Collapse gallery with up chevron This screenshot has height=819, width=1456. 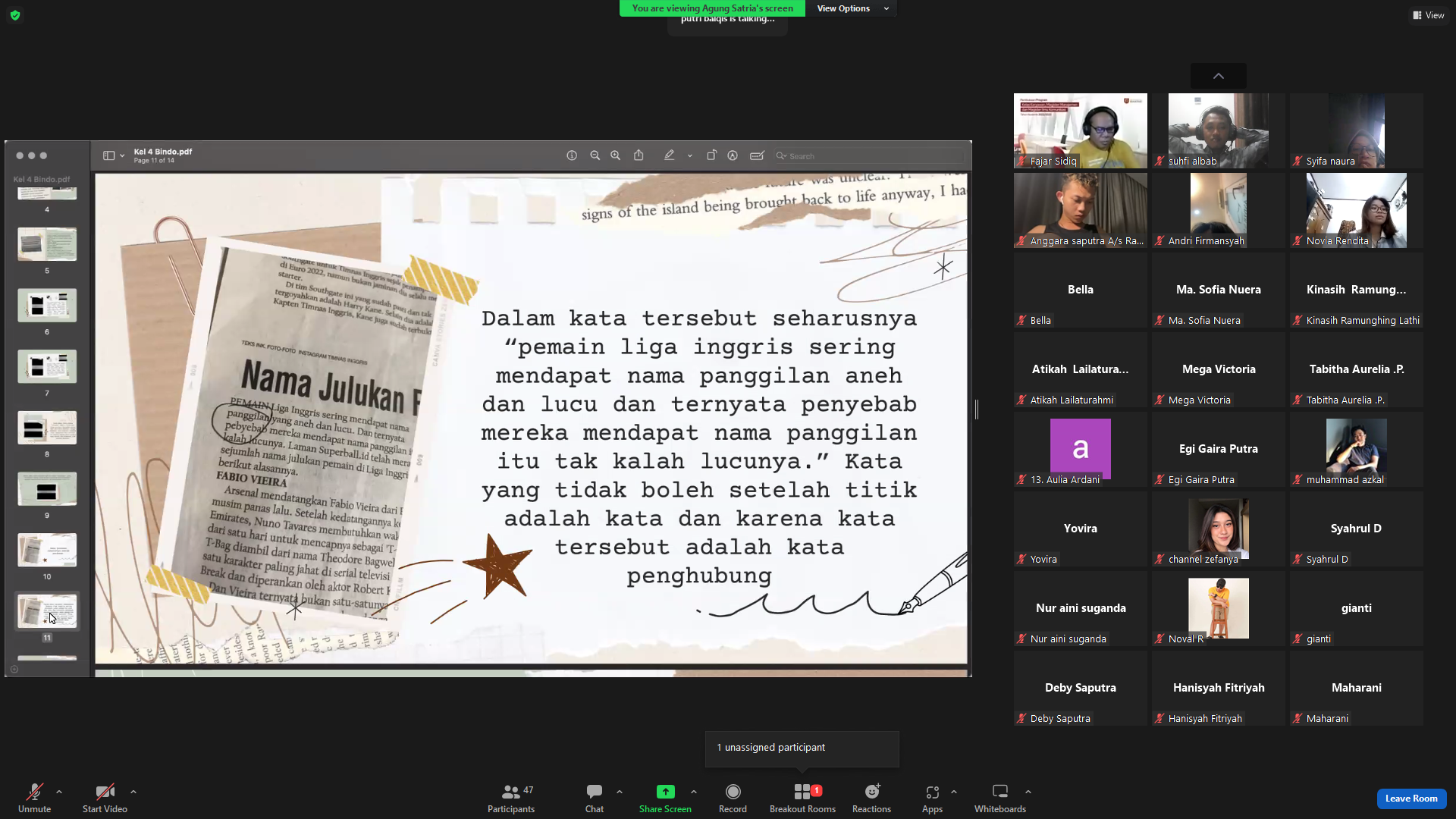tap(1219, 76)
